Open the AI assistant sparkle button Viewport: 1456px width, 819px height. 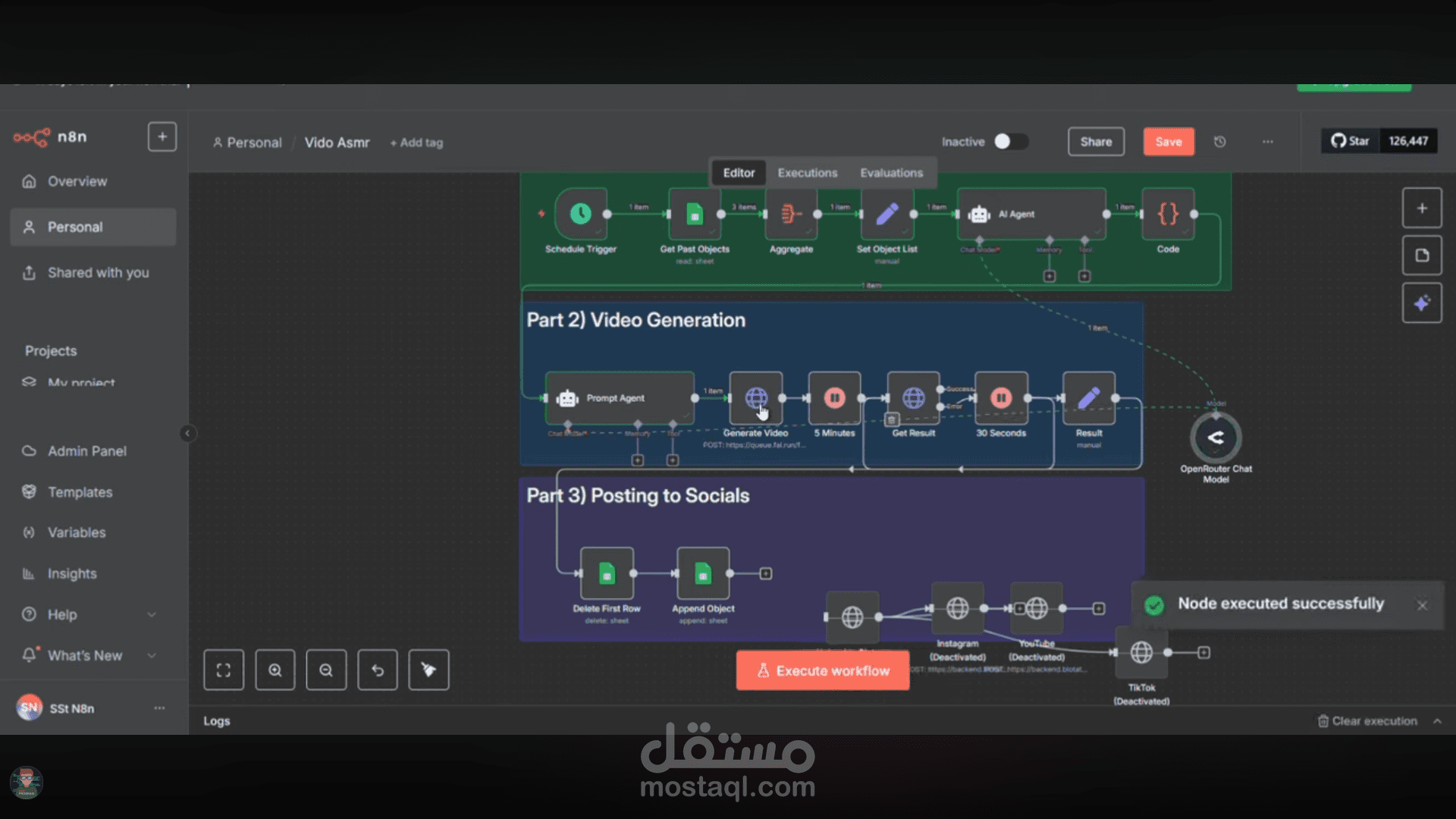1422,303
